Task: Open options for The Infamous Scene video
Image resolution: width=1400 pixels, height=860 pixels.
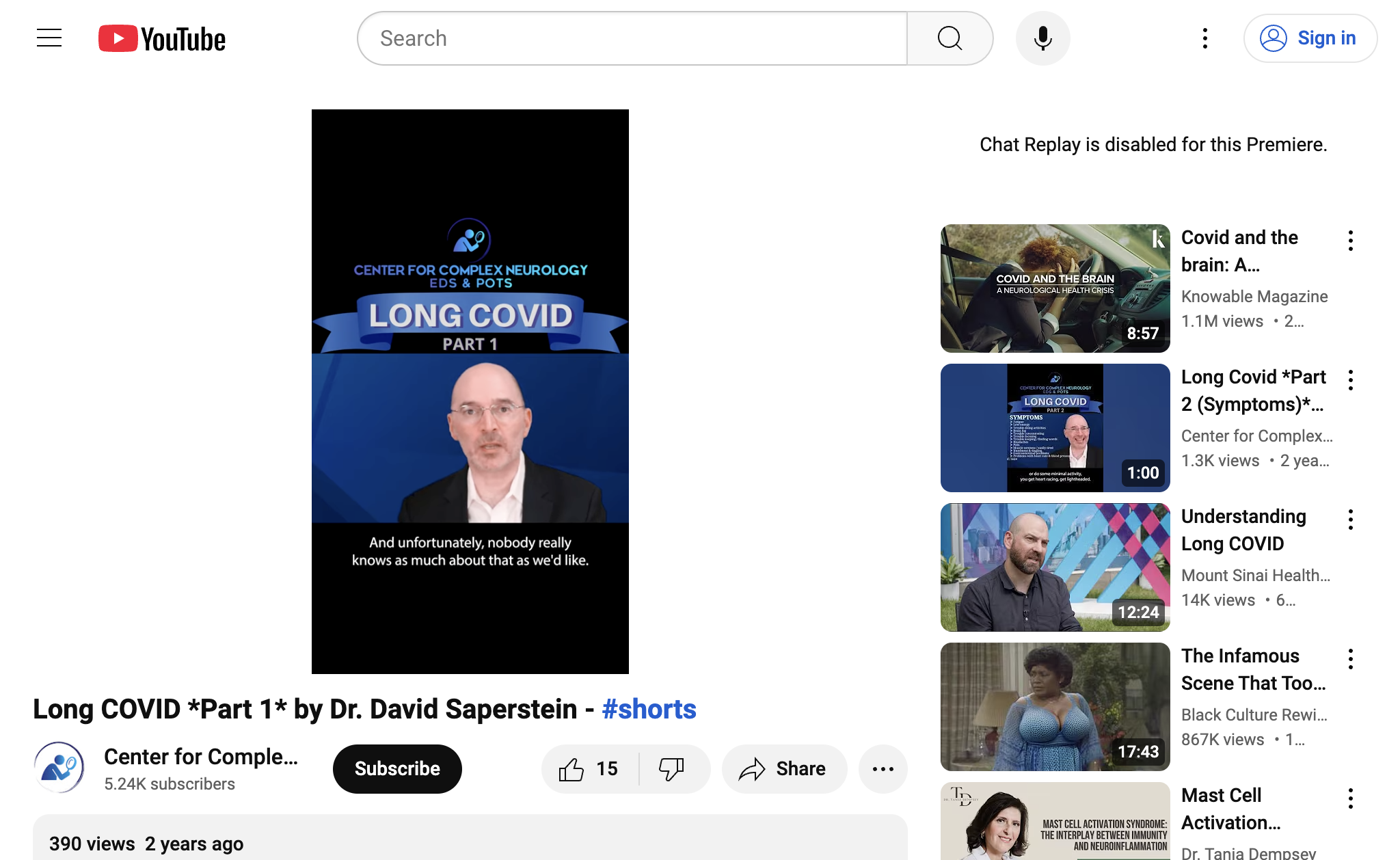Action: [x=1351, y=659]
